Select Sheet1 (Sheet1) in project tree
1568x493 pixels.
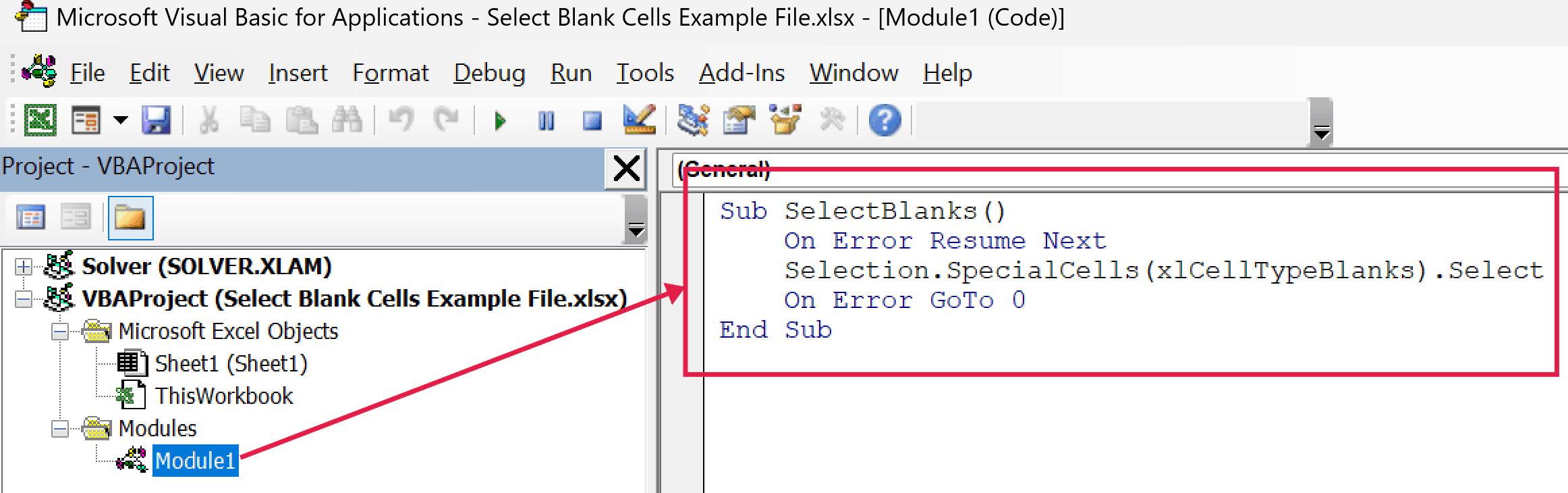click(x=231, y=364)
